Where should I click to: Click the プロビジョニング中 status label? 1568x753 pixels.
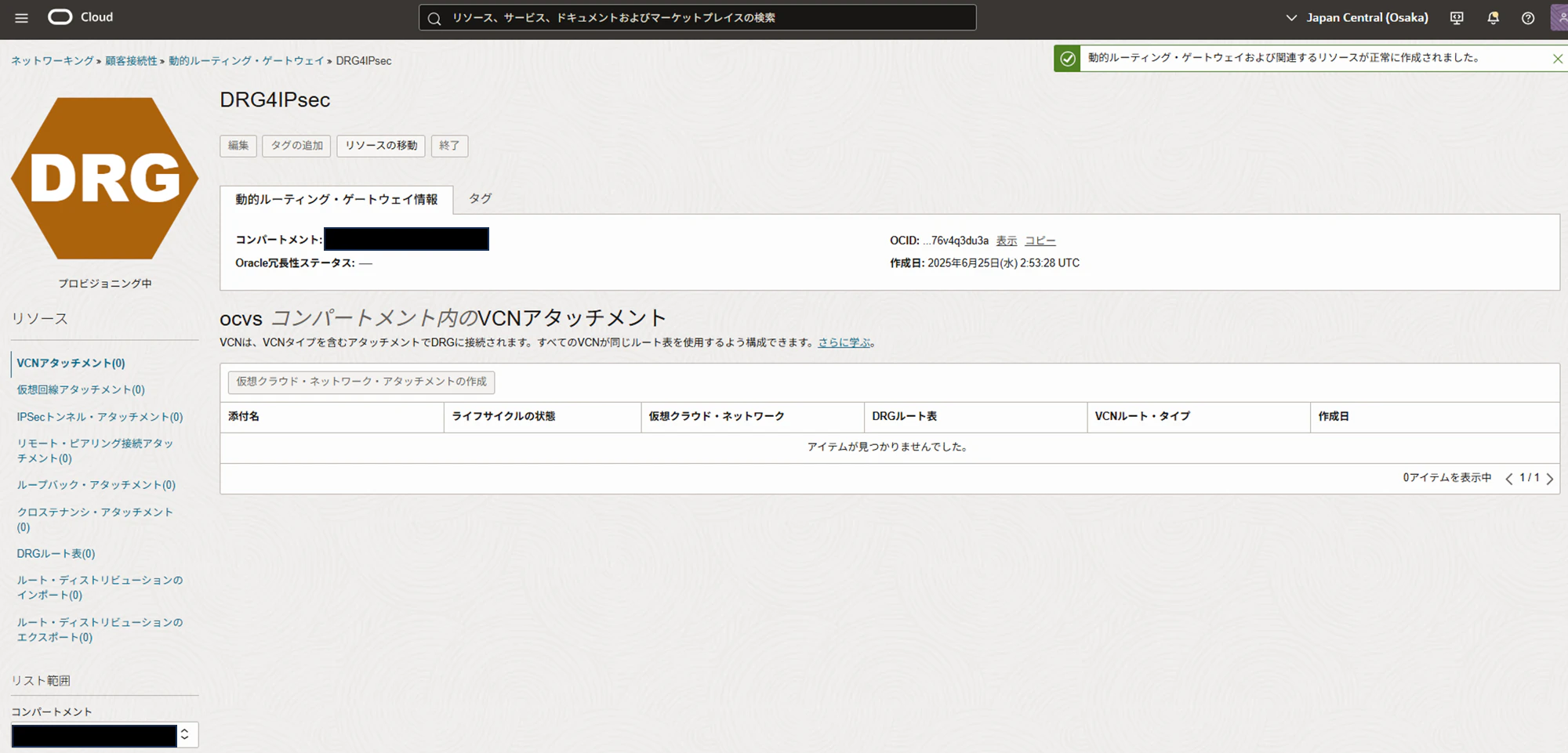105,284
